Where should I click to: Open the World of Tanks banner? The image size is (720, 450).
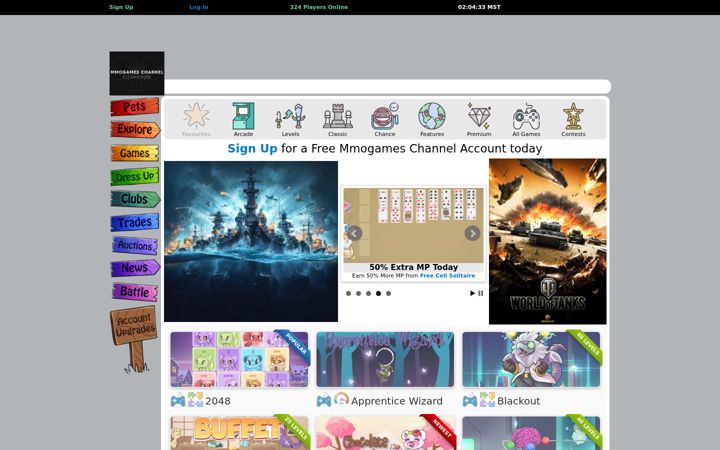pos(547,241)
